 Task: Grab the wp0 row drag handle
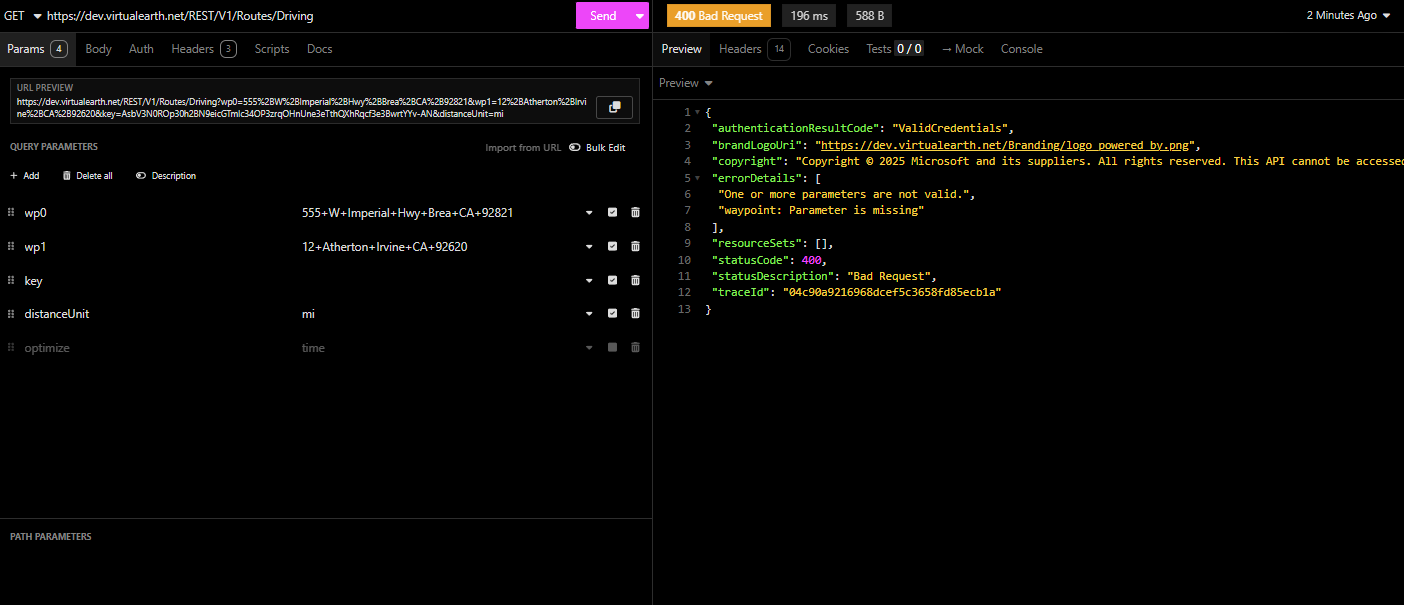coord(12,212)
